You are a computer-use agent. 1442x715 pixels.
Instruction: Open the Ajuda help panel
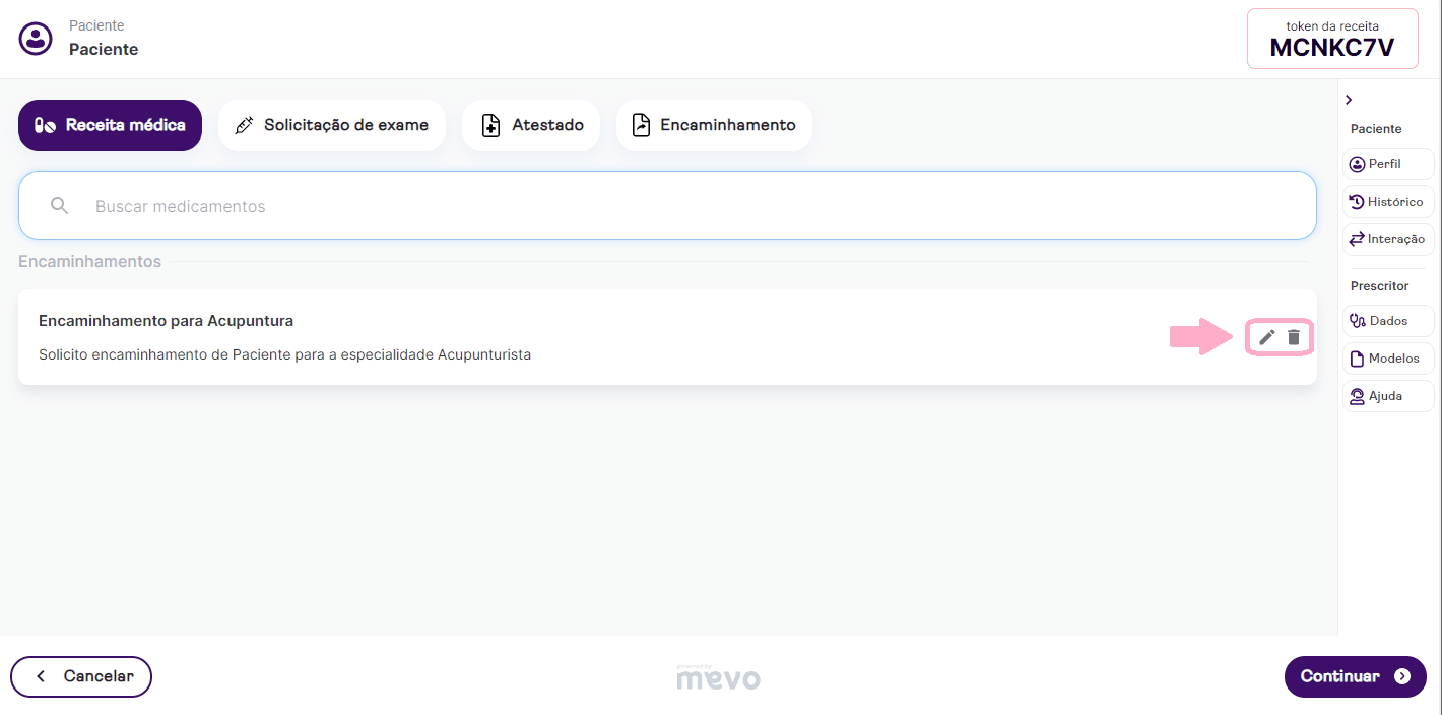tap(1387, 396)
